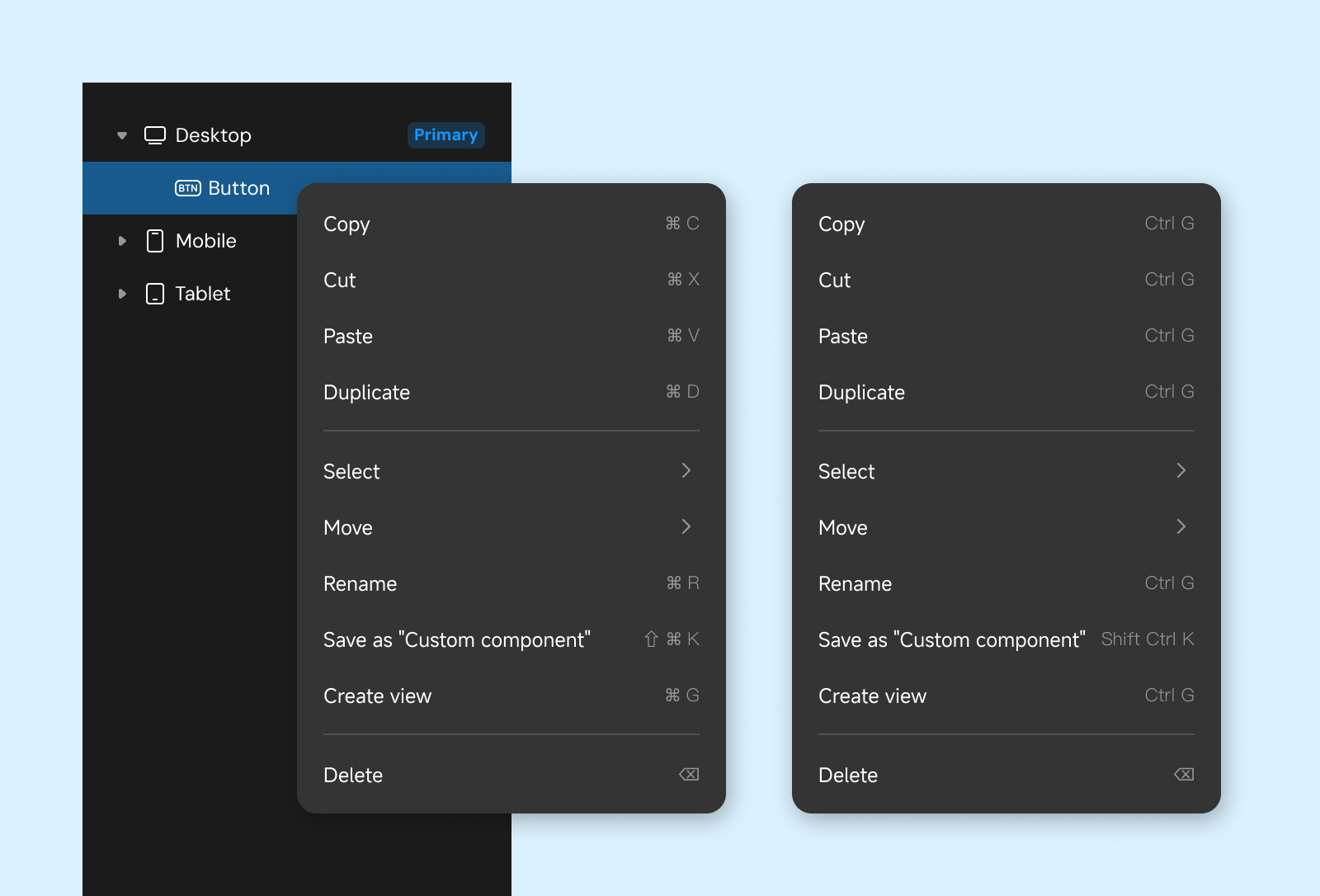Click the ⌘ R shortcut hint
Image resolution: width=1320 pixels, height=896 pixels.
683,583
